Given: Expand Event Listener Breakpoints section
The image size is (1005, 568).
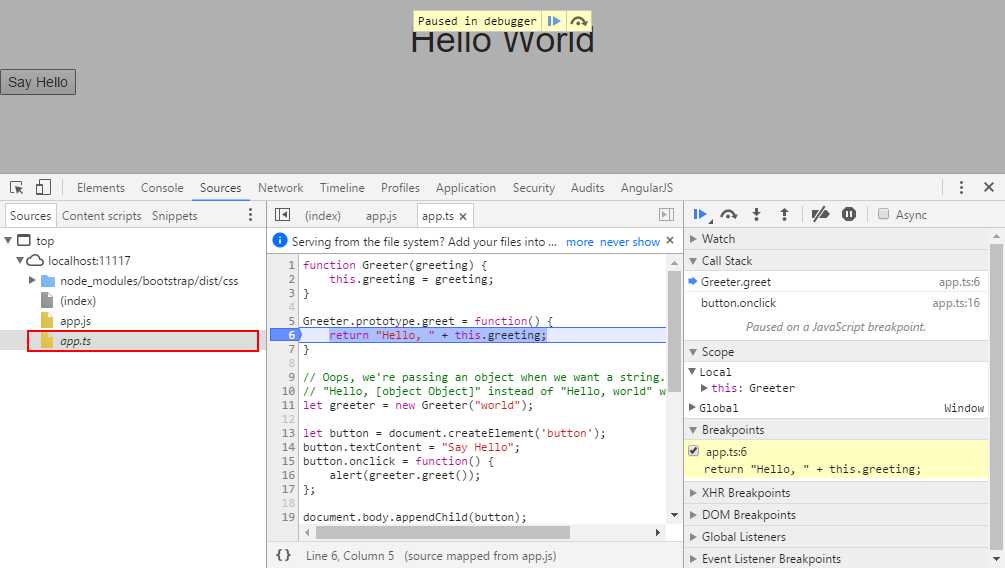Looking at the screenshot, I should [x=693, y=558].
